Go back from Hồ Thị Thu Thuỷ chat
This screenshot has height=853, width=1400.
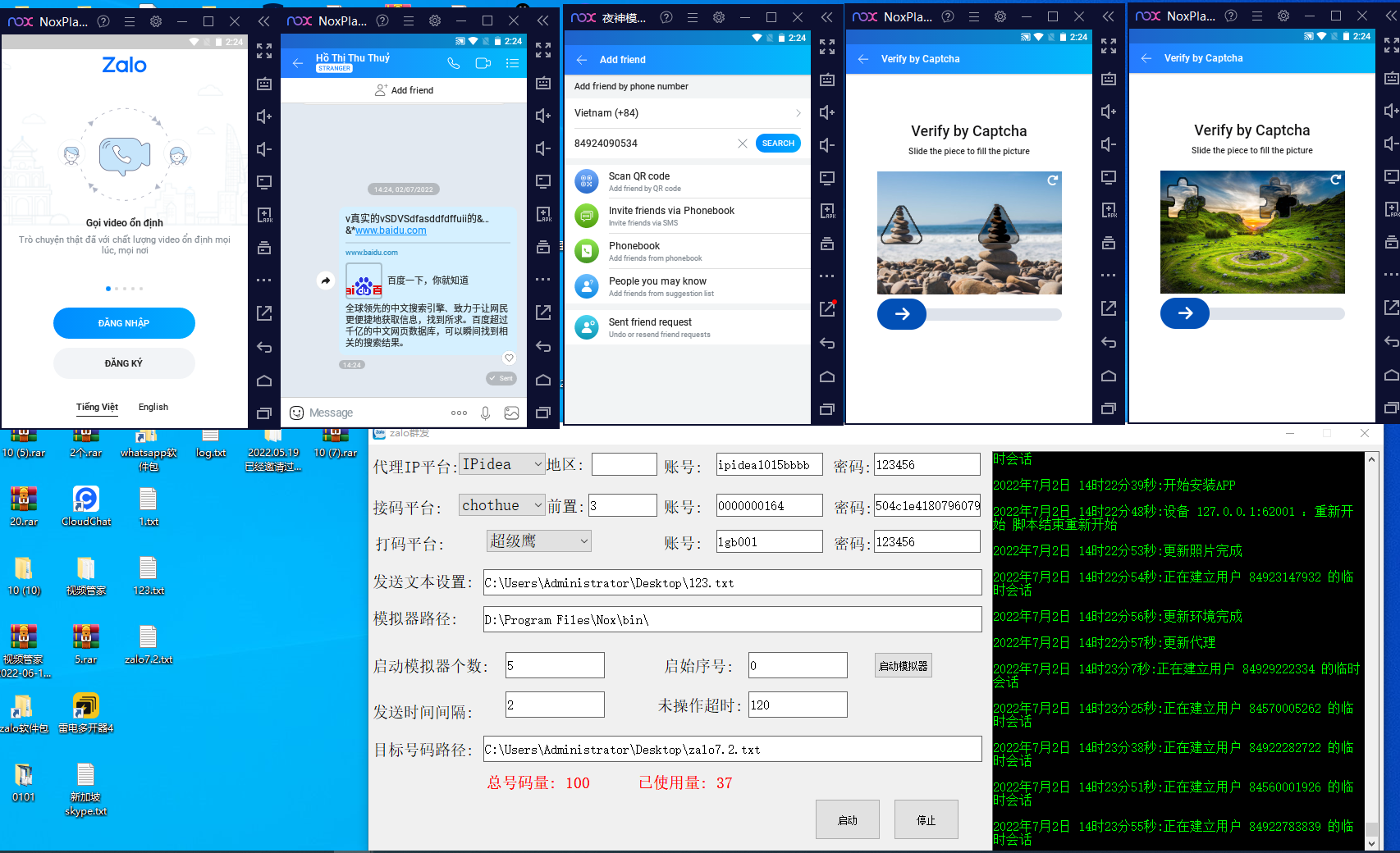(x=297, y=63)
